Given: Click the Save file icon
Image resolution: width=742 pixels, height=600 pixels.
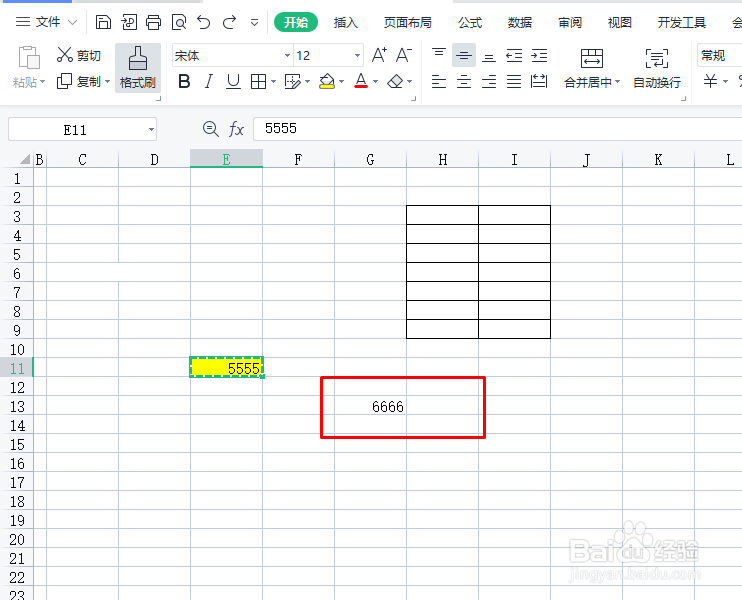Looking at the screenshot, I should click(x=103, y=22).
